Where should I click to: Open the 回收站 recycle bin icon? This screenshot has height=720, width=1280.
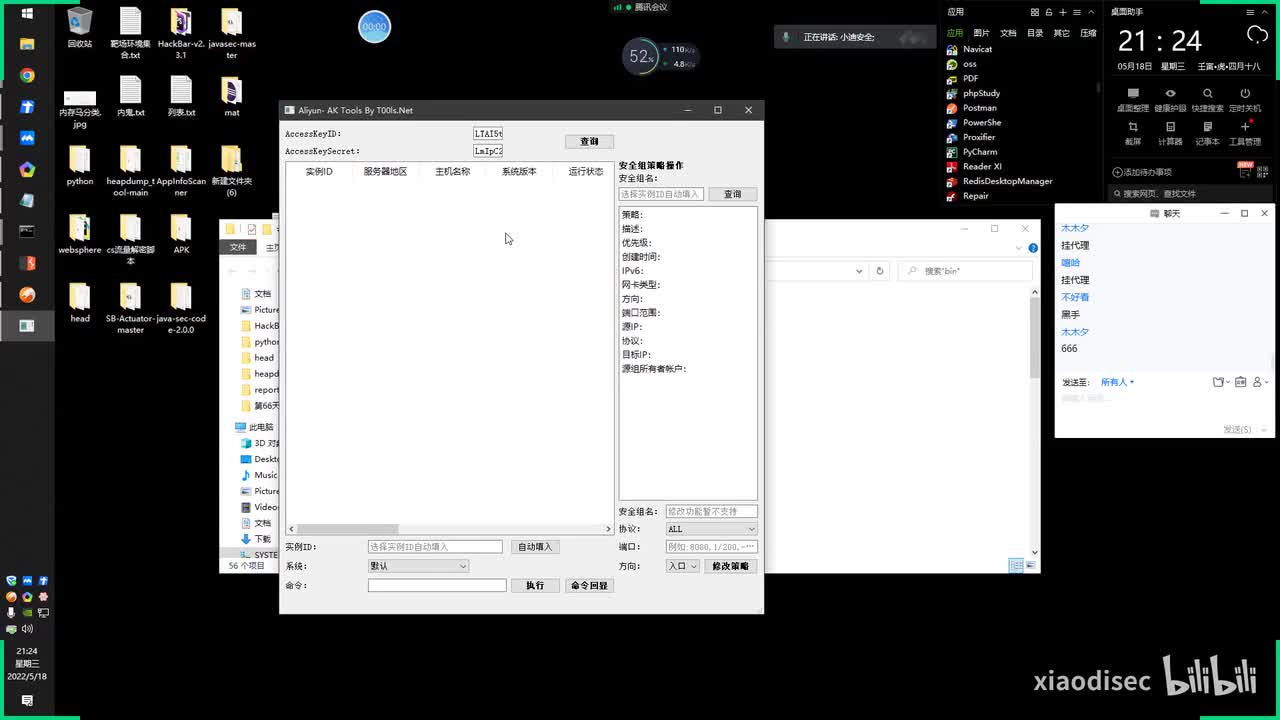tap(80, 28)
